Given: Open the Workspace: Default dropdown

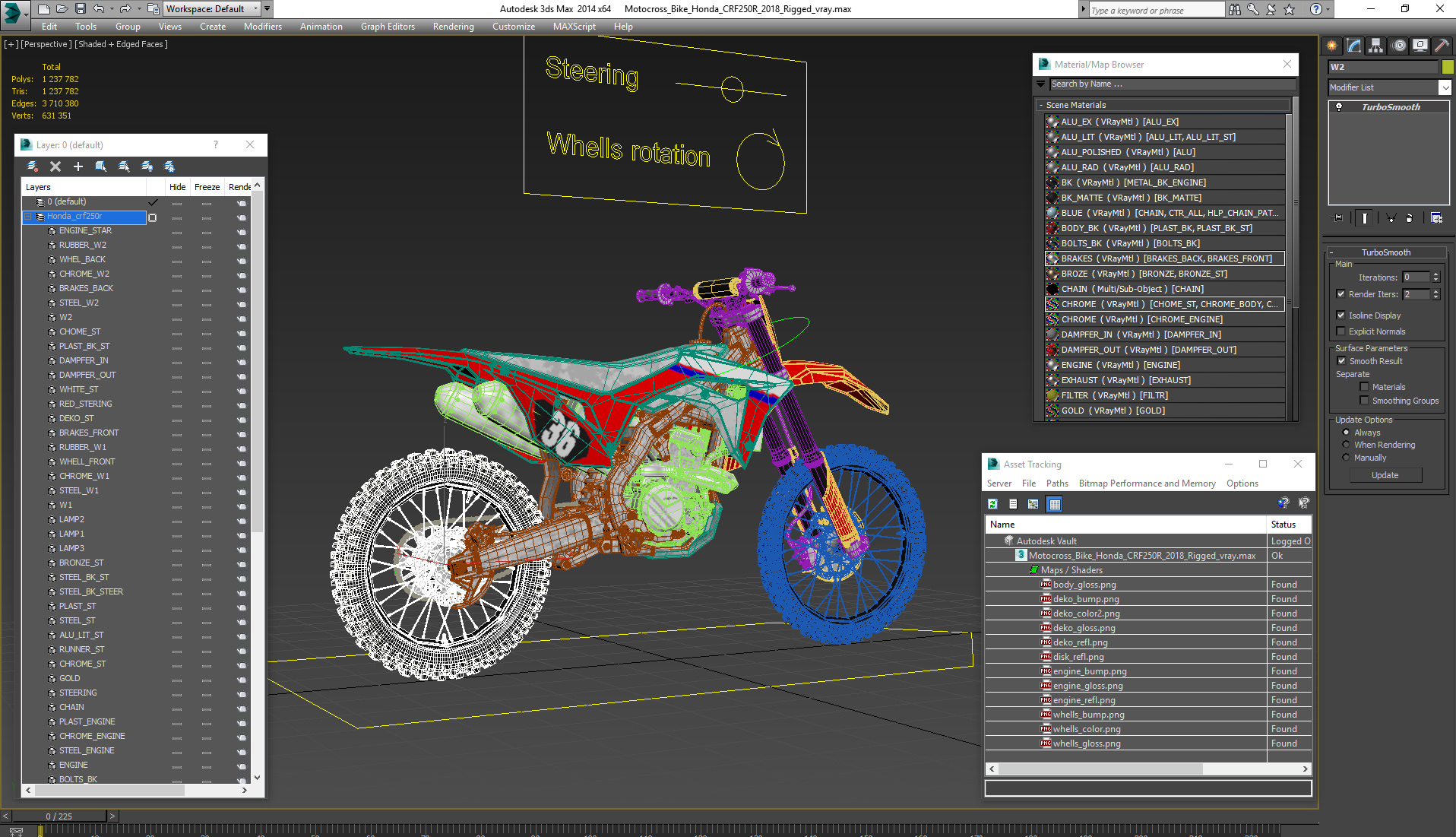Looking at the screenshot, I should coord(211,9).
